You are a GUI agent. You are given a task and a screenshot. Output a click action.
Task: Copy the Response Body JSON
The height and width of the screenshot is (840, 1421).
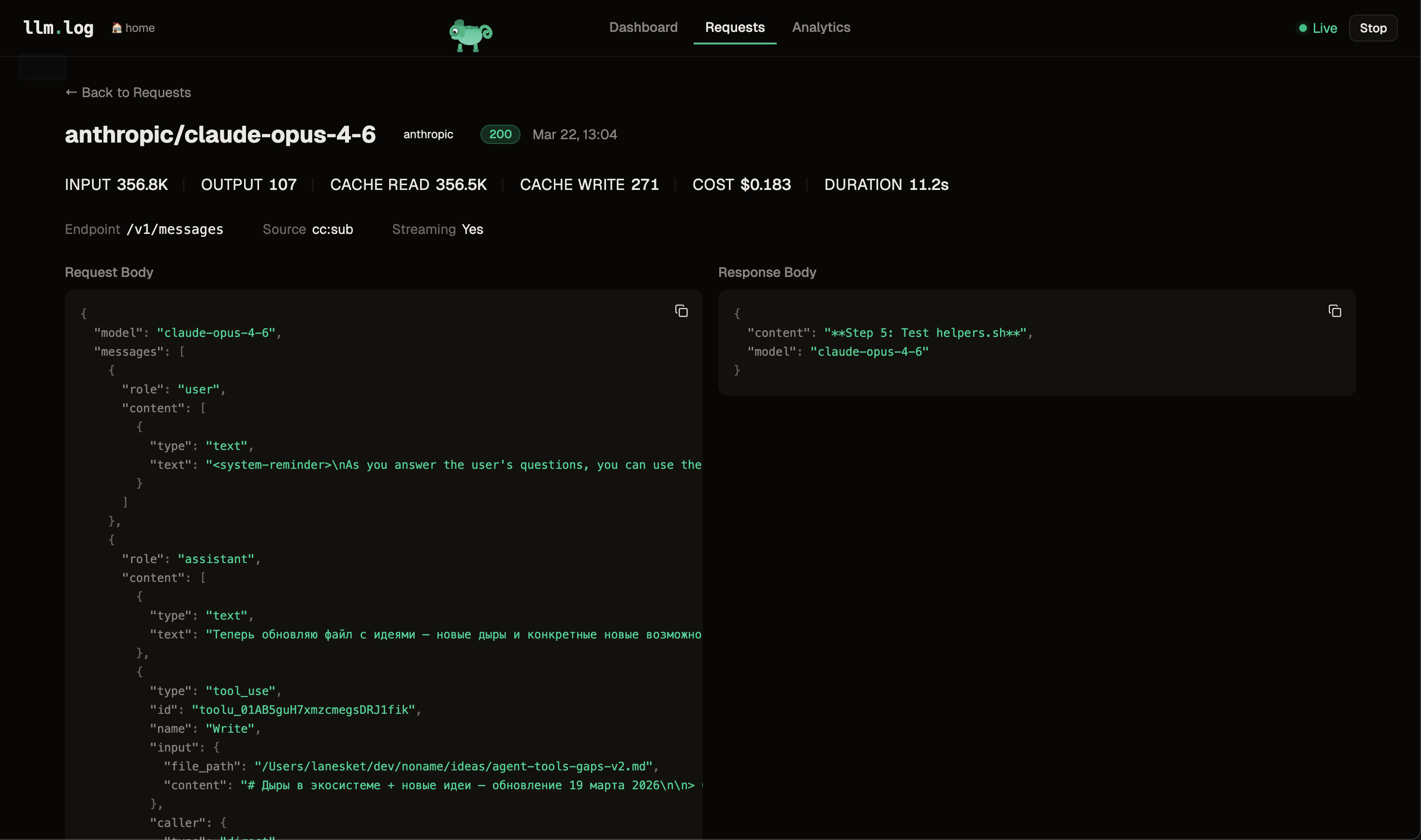click(x=1334, y=311)
